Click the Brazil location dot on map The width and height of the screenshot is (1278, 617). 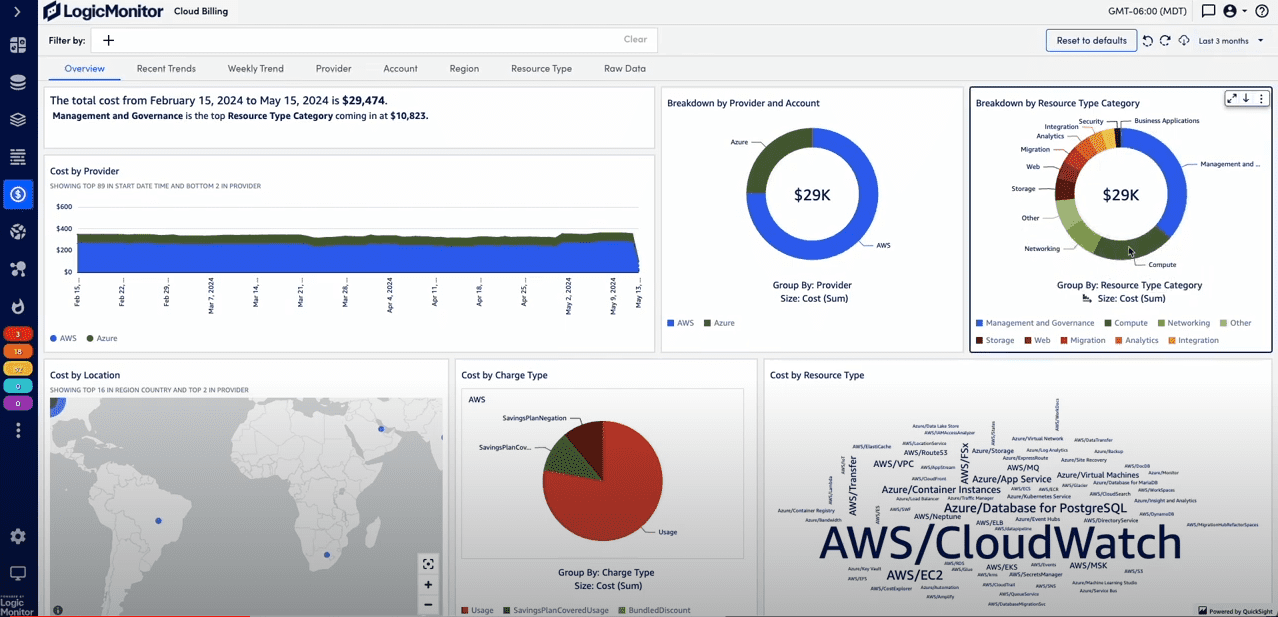click(x=158, y=520)
